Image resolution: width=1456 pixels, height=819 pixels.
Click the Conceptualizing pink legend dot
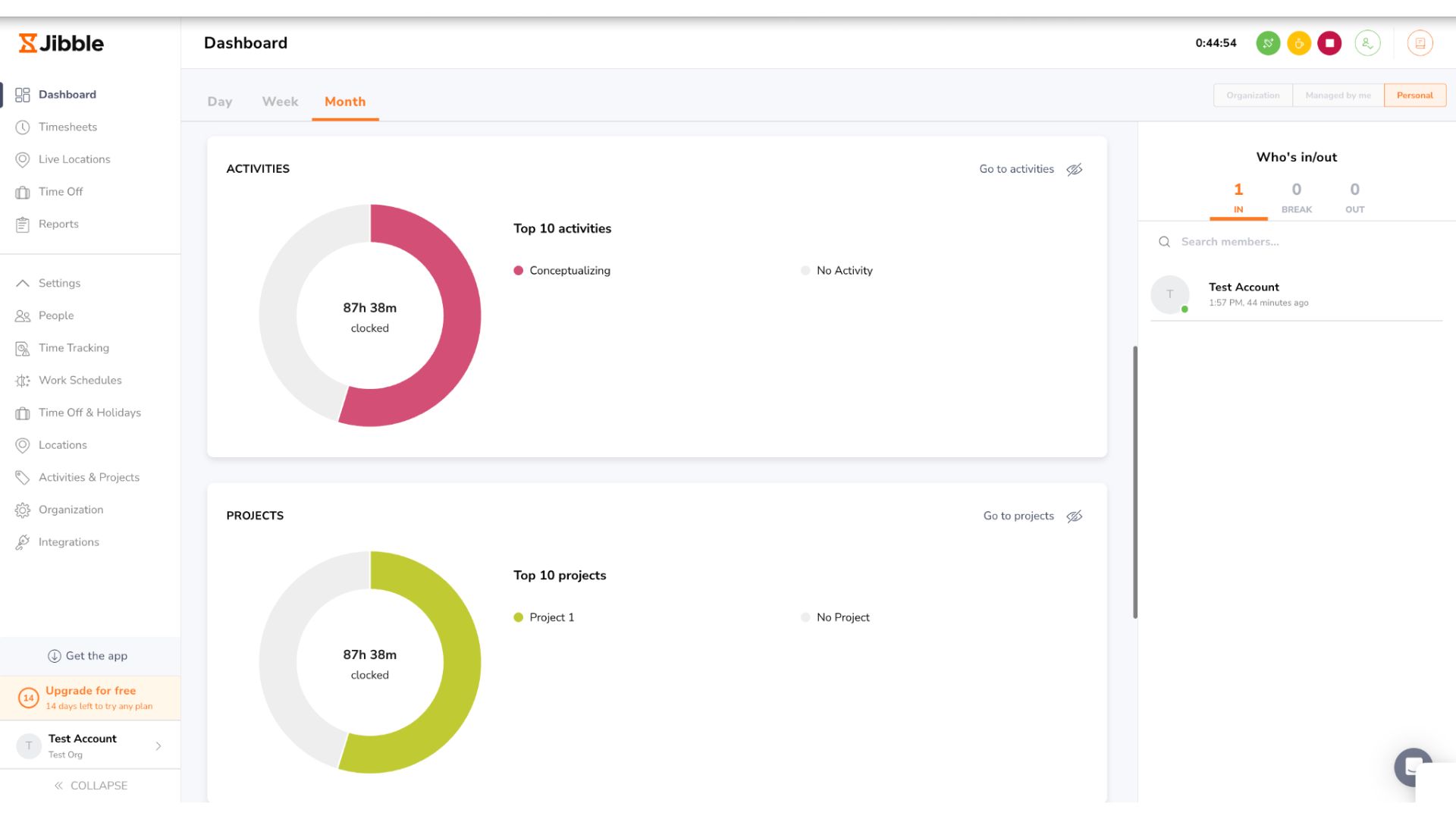click(519, 271)
